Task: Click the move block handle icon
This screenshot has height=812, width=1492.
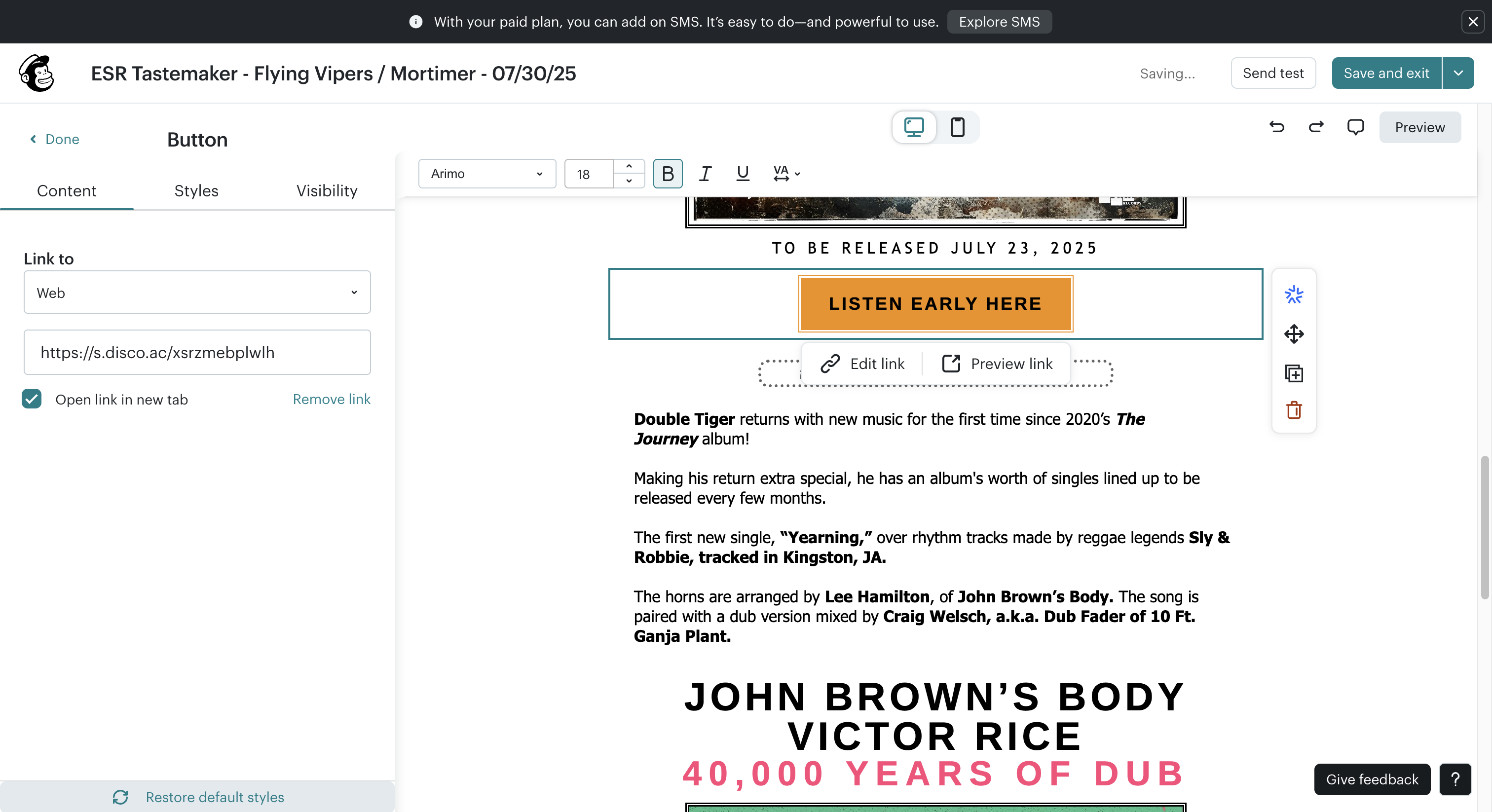Action: (1294, 334)
